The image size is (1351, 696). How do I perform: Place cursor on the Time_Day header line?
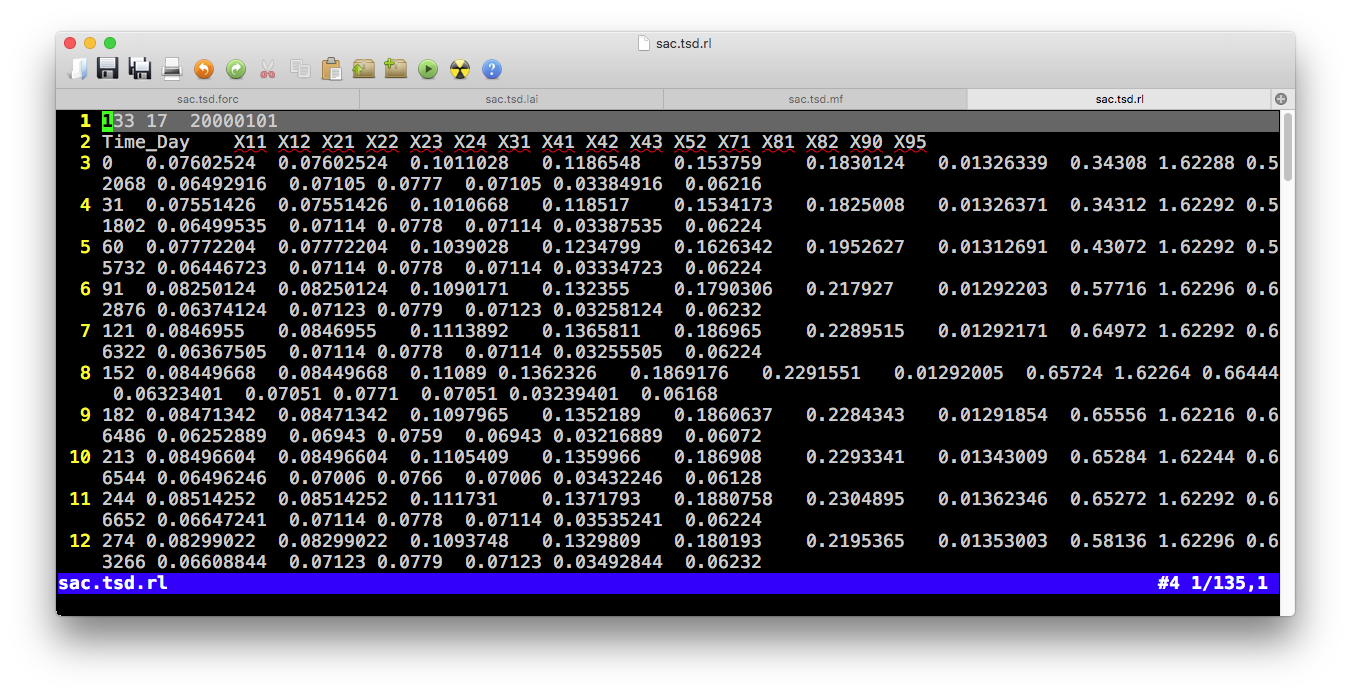coord(145,142)
